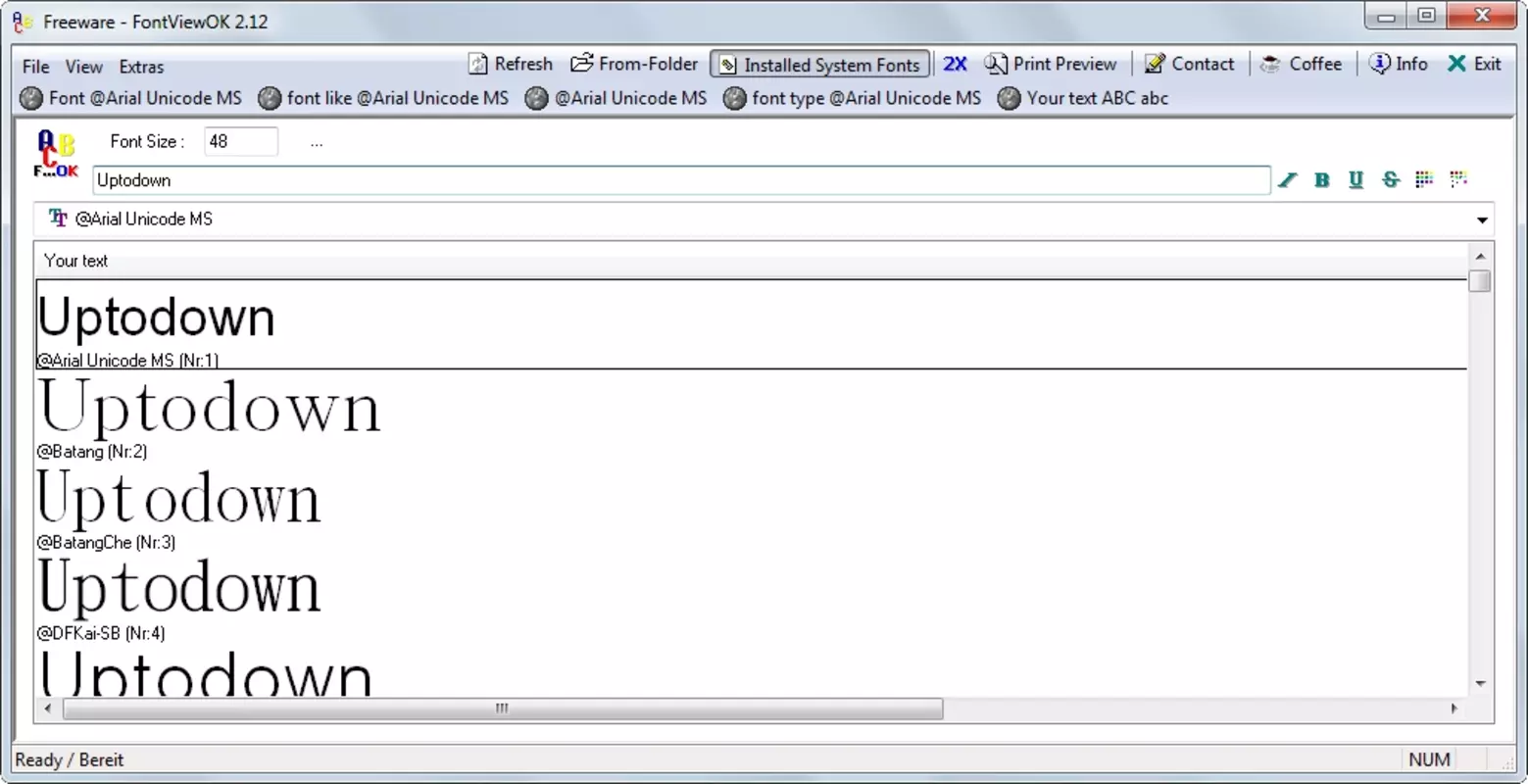1528x784 pixels.
Task: Click the Coffee cup item
Action: [1301, 64]
